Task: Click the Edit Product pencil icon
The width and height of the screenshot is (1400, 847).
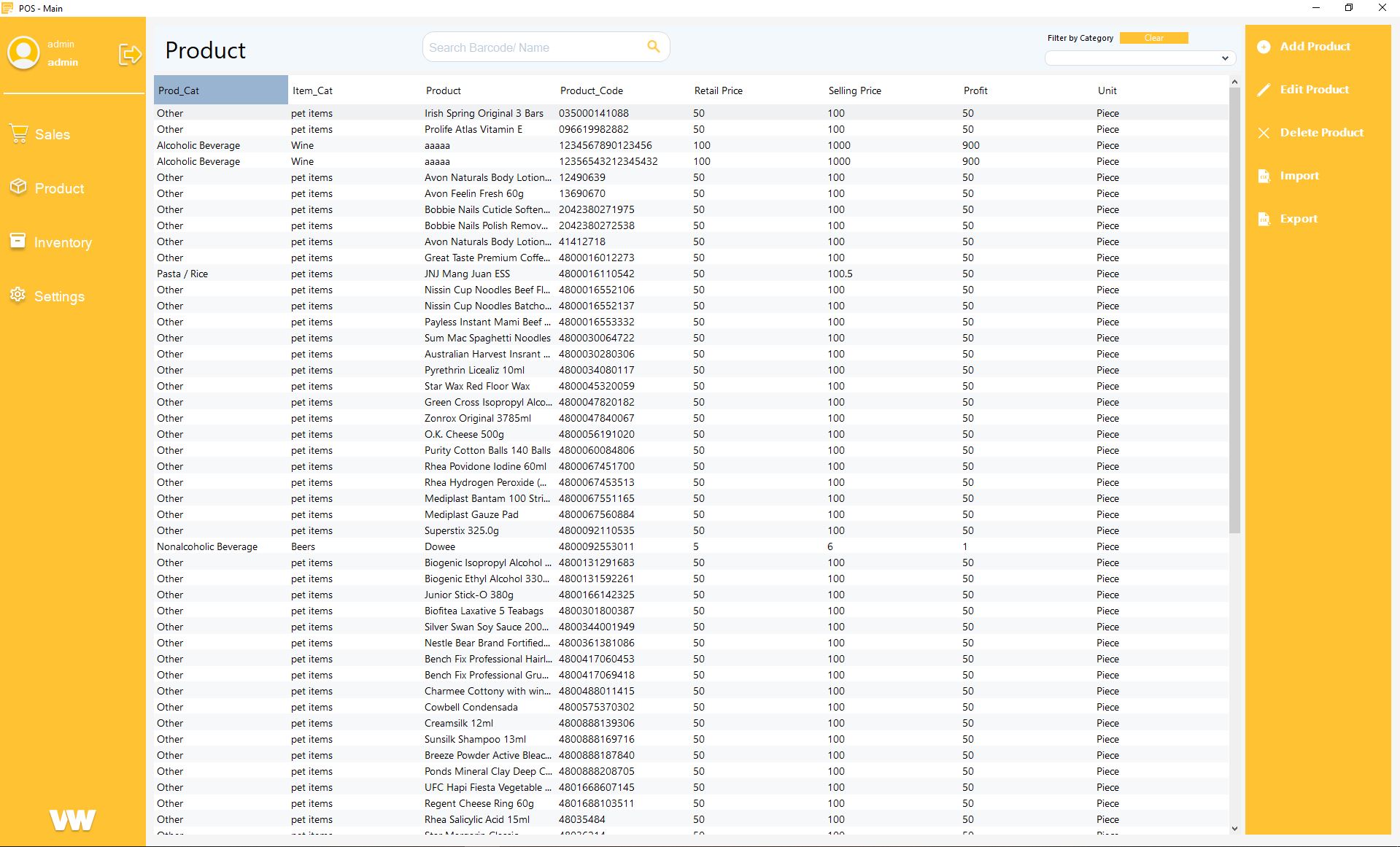Action: click(1264, 90)
